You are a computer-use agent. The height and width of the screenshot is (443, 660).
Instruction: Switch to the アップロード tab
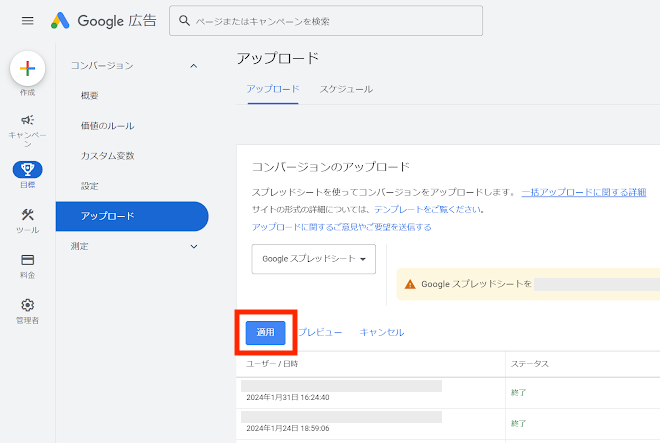point(273,89)
